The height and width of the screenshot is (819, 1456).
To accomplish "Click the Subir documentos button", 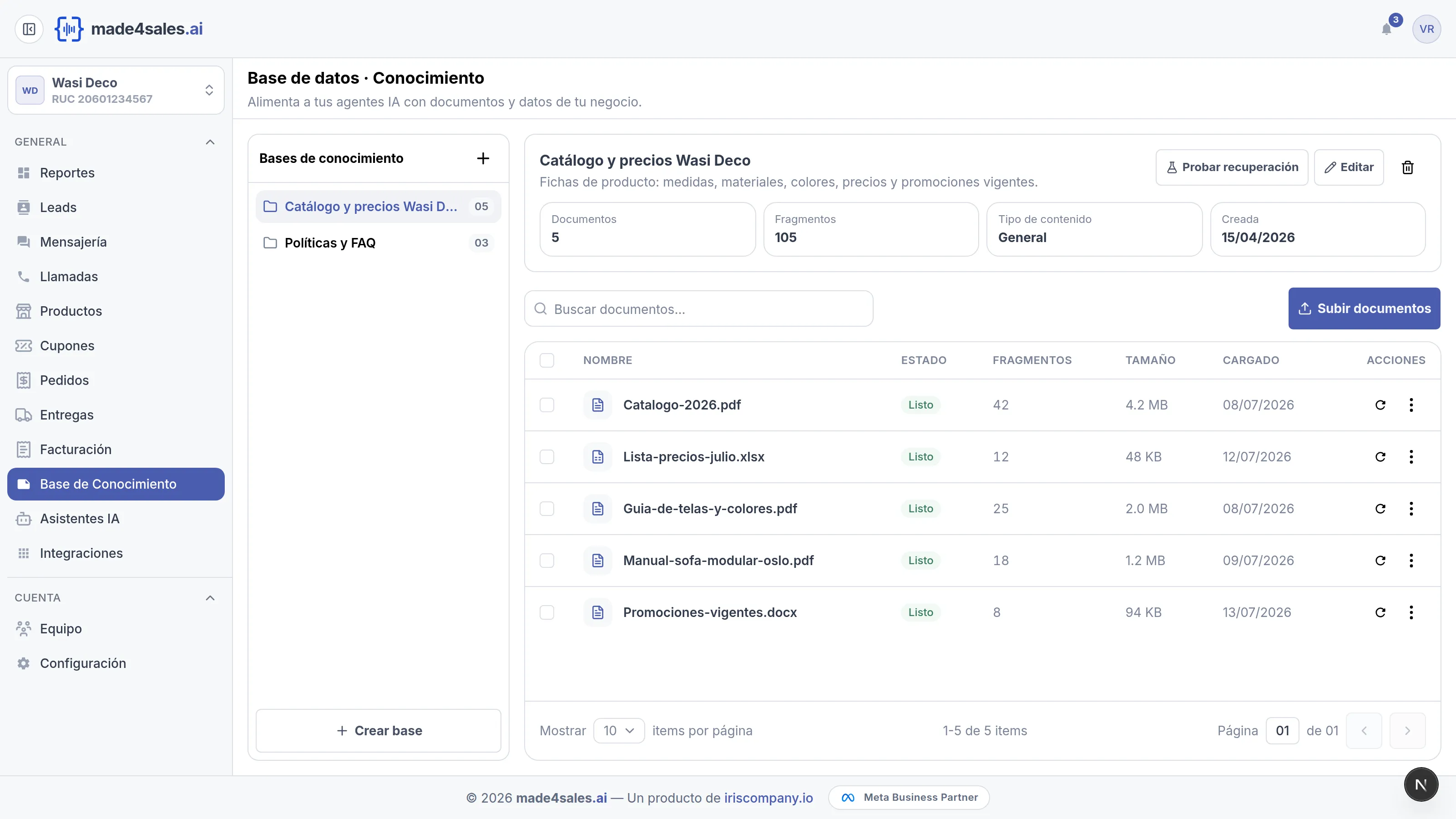I will click(1364, 308).
